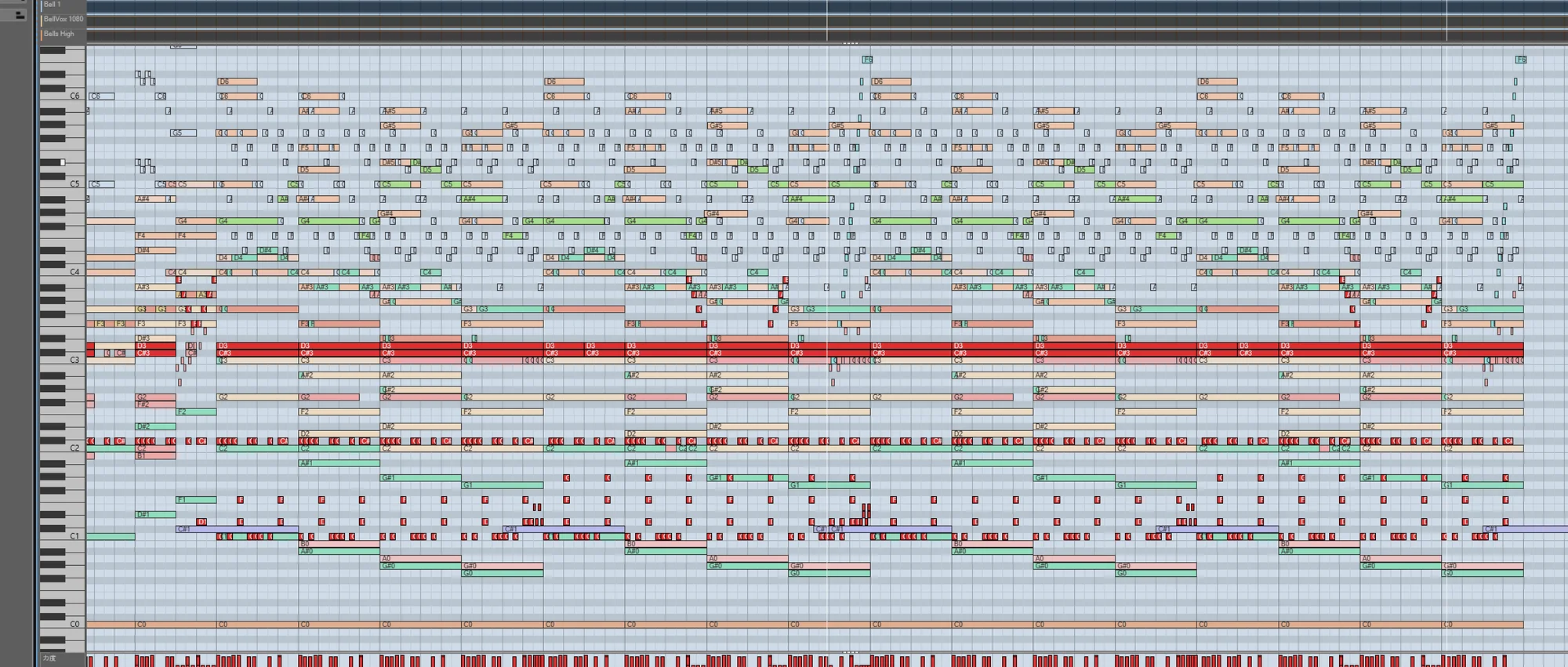Image resolution: width=1568 pixels, height=667 pixels.
Task: Select the green F1 note
Action: click(x=195, y=500)
